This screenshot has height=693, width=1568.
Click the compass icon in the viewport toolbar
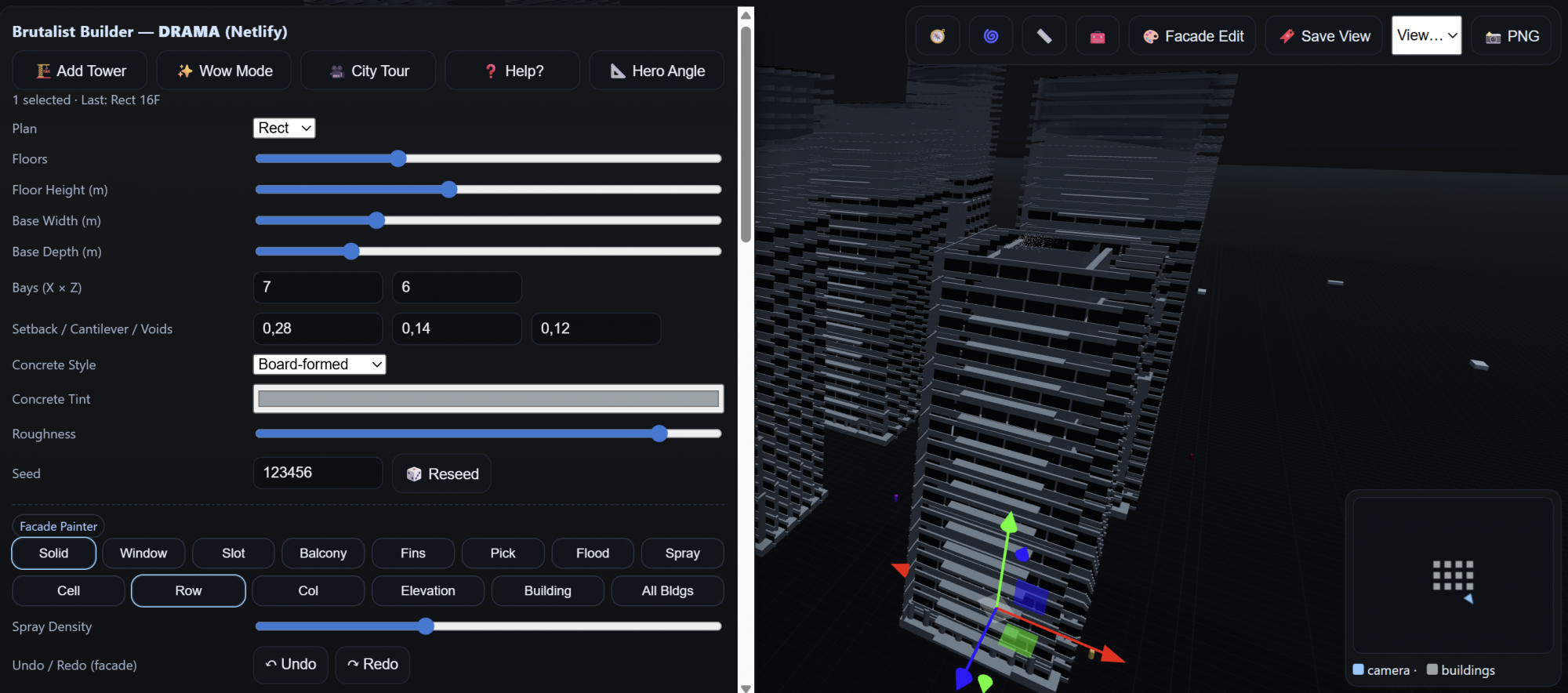point(938,36)
